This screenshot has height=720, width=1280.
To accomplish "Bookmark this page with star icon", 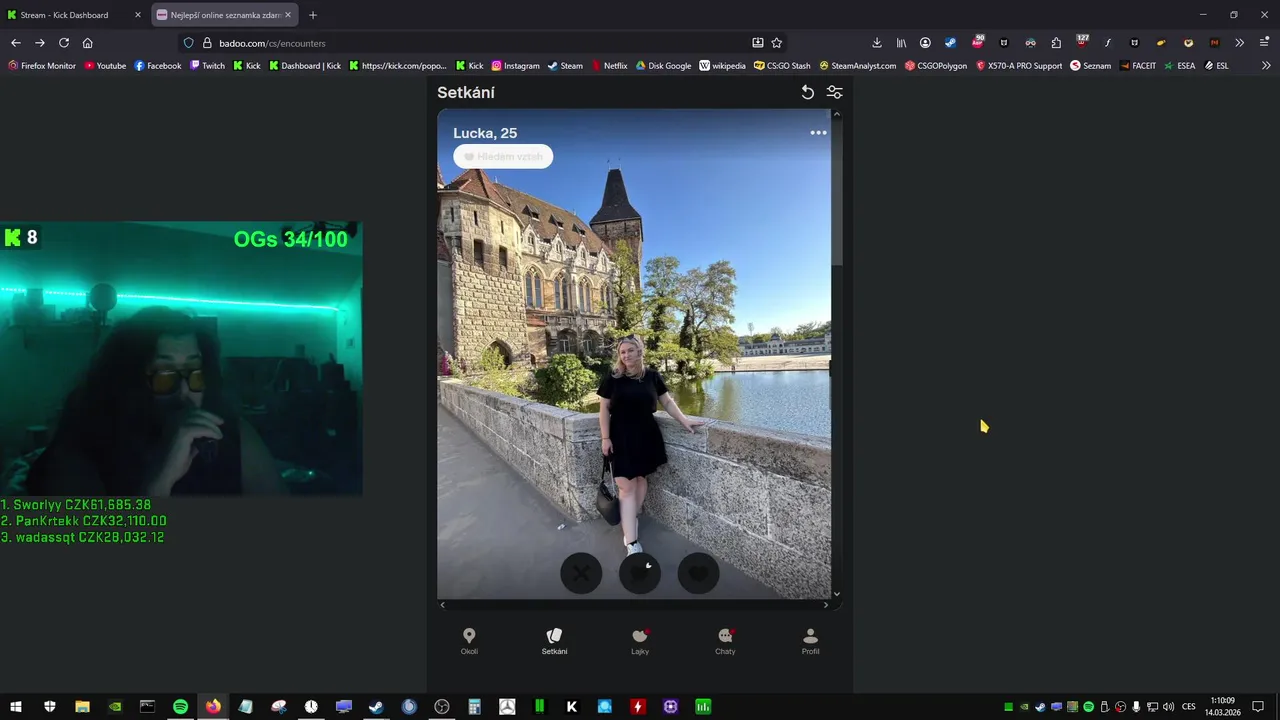I will pos(777,43).
